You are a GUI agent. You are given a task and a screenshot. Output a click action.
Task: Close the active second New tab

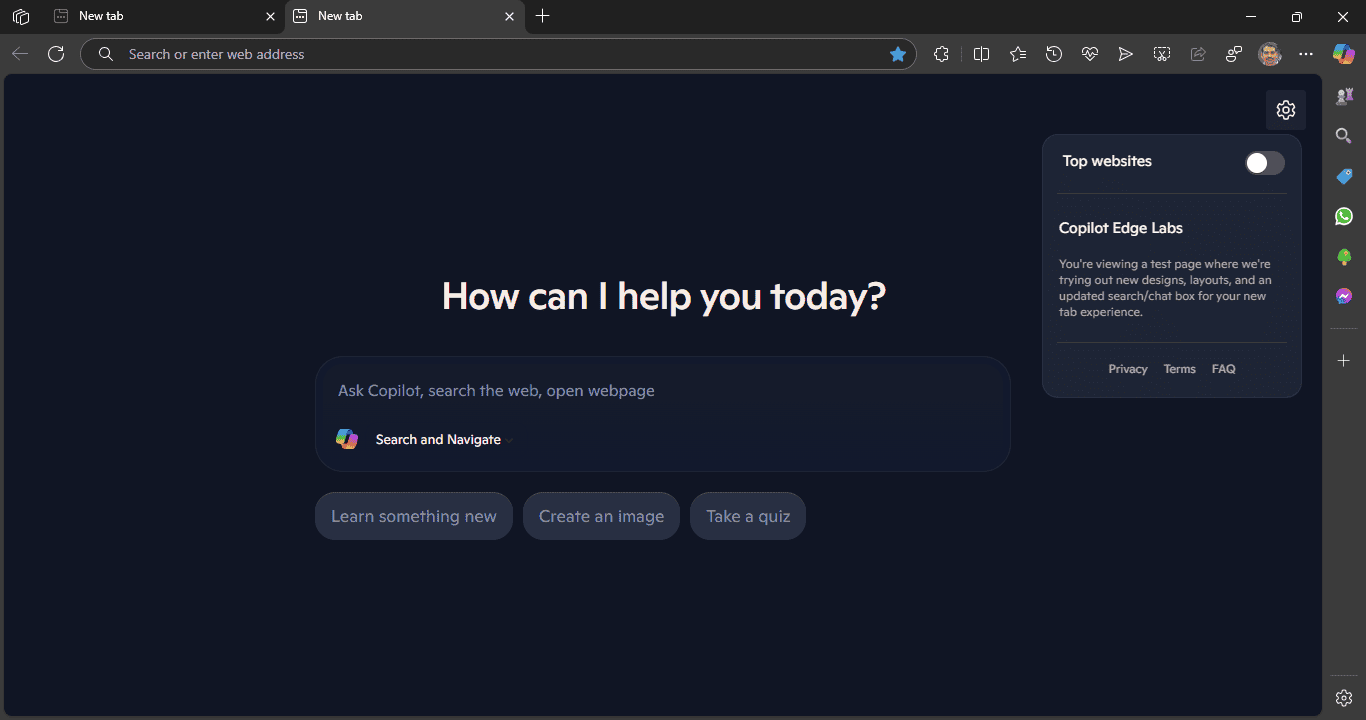(509, 17)
